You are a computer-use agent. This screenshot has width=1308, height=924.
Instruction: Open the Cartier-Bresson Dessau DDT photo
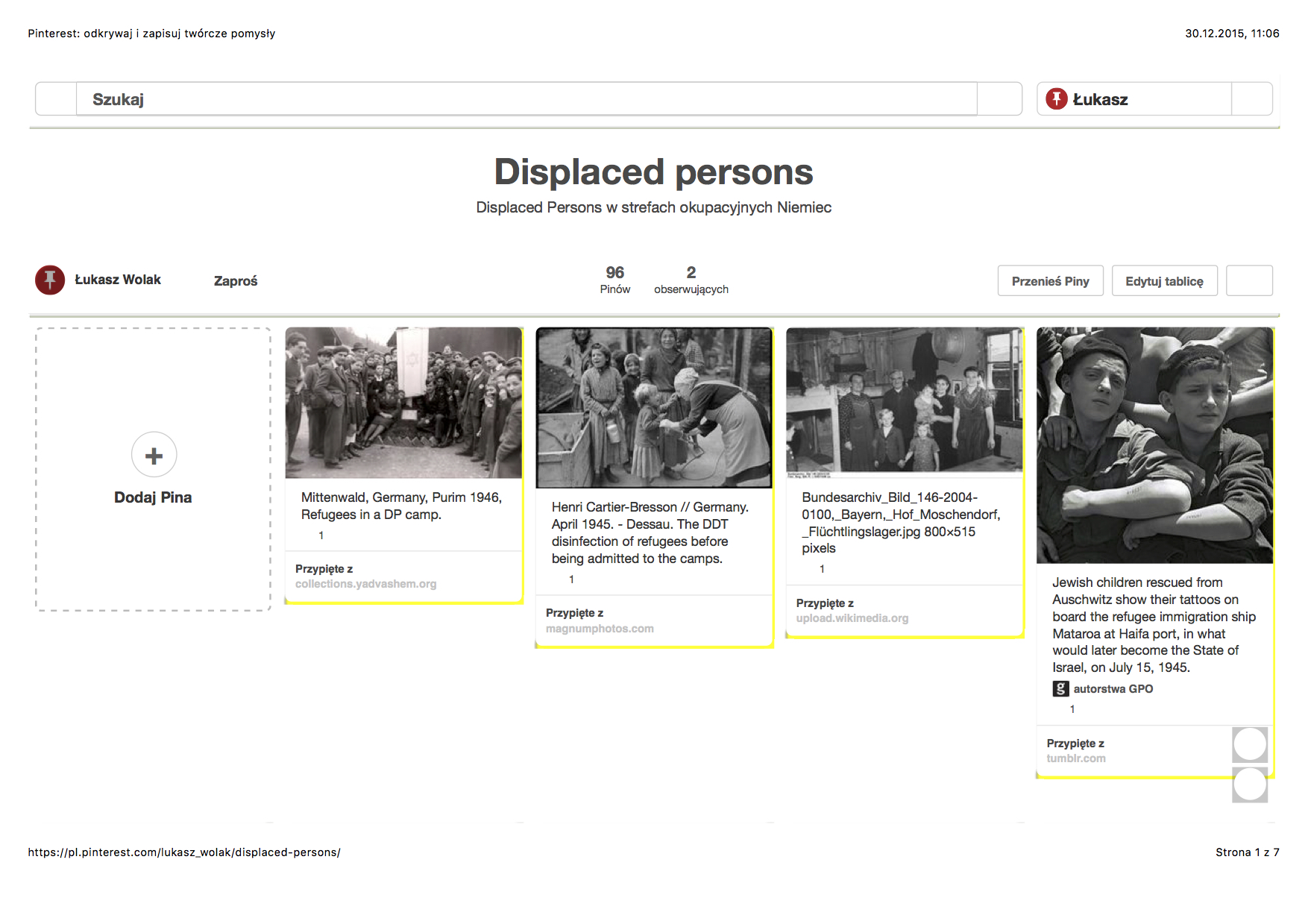[654, 408]
